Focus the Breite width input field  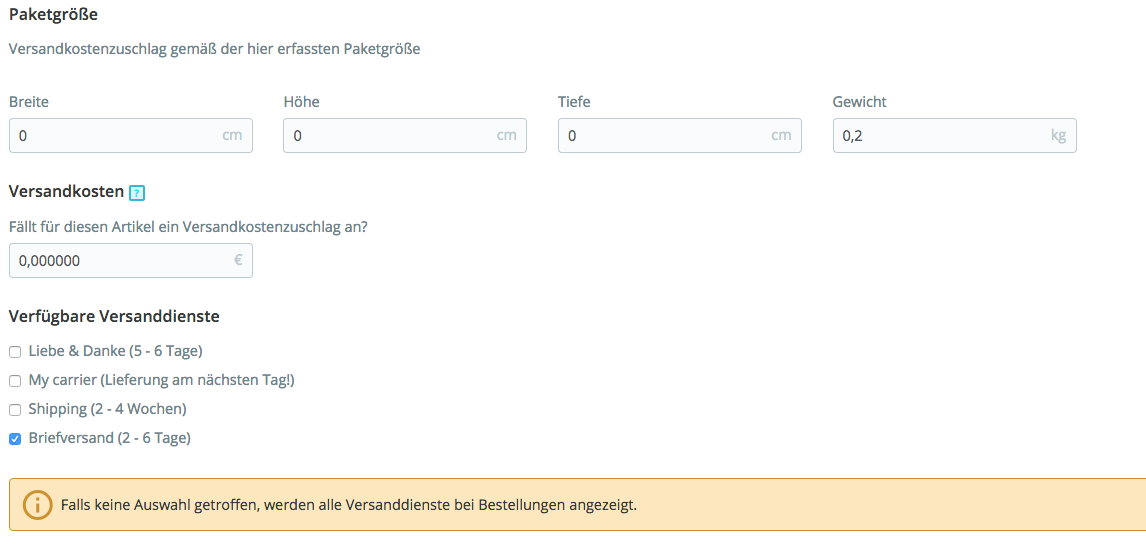[131, 136]
